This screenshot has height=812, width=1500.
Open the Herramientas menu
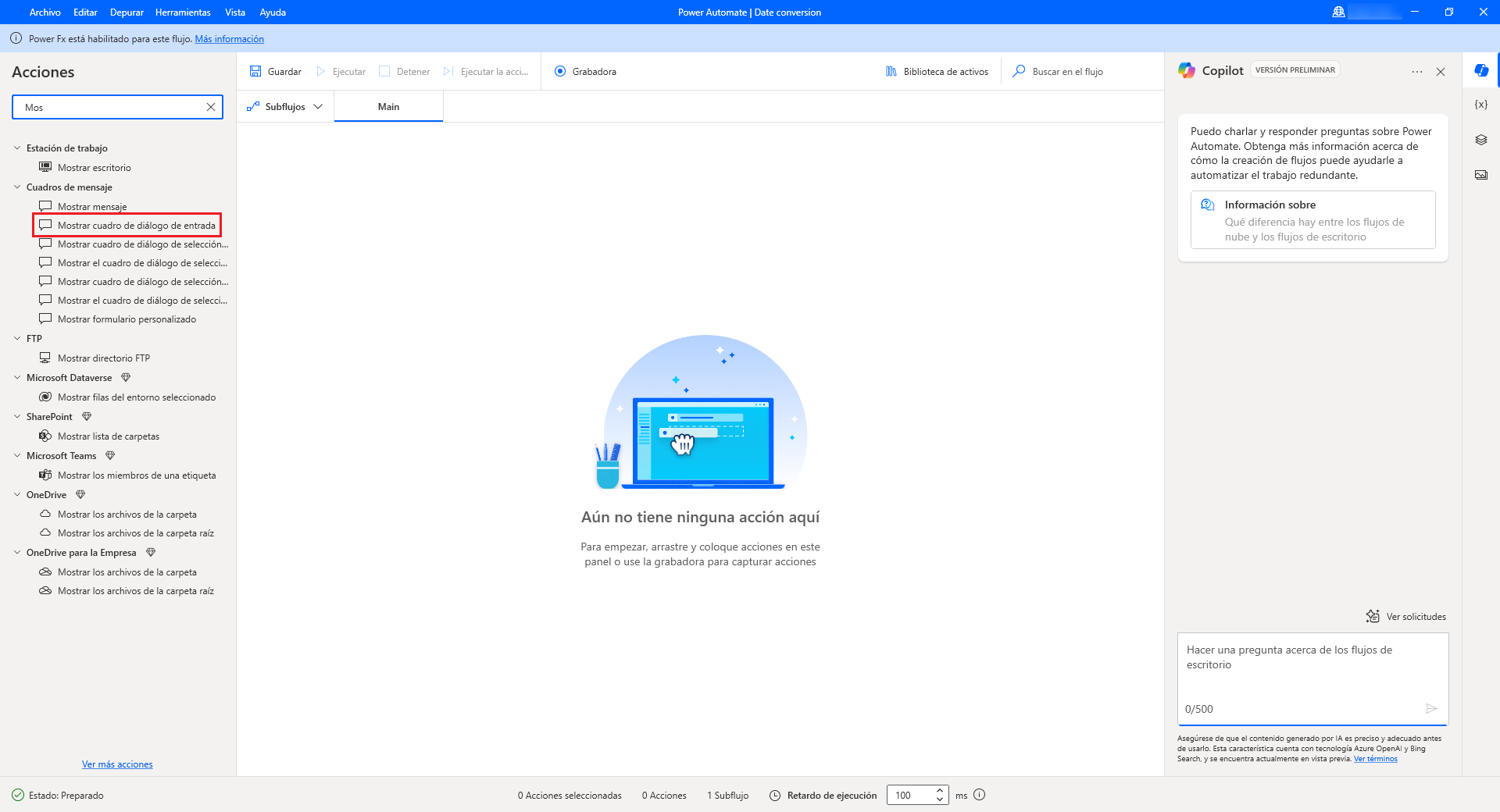[183, 12]
